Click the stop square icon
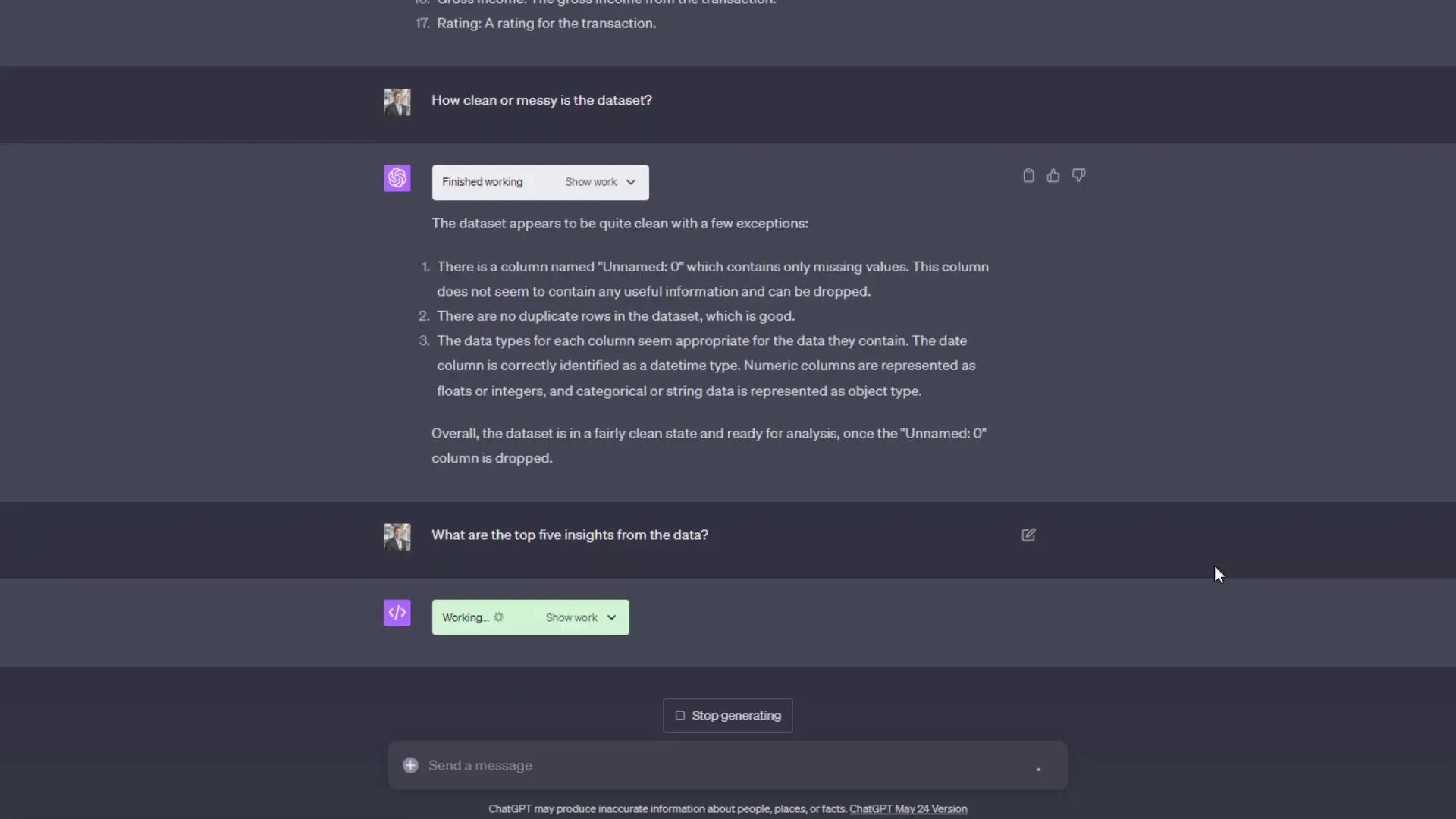 (x=680, y=716)
